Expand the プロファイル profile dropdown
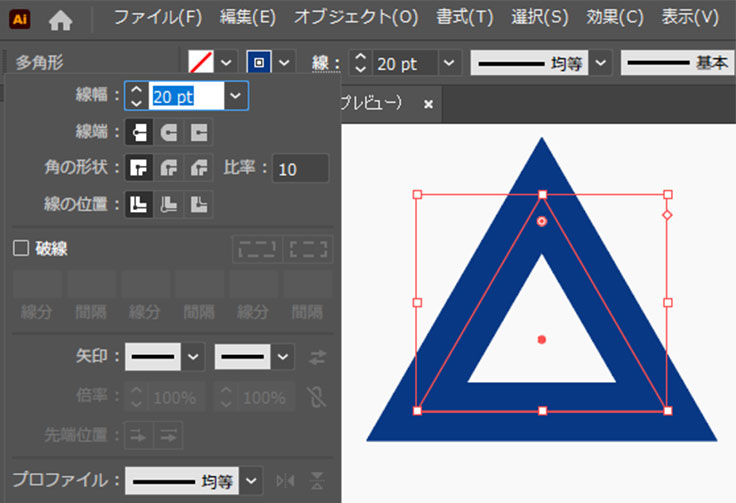 (251, 480)
